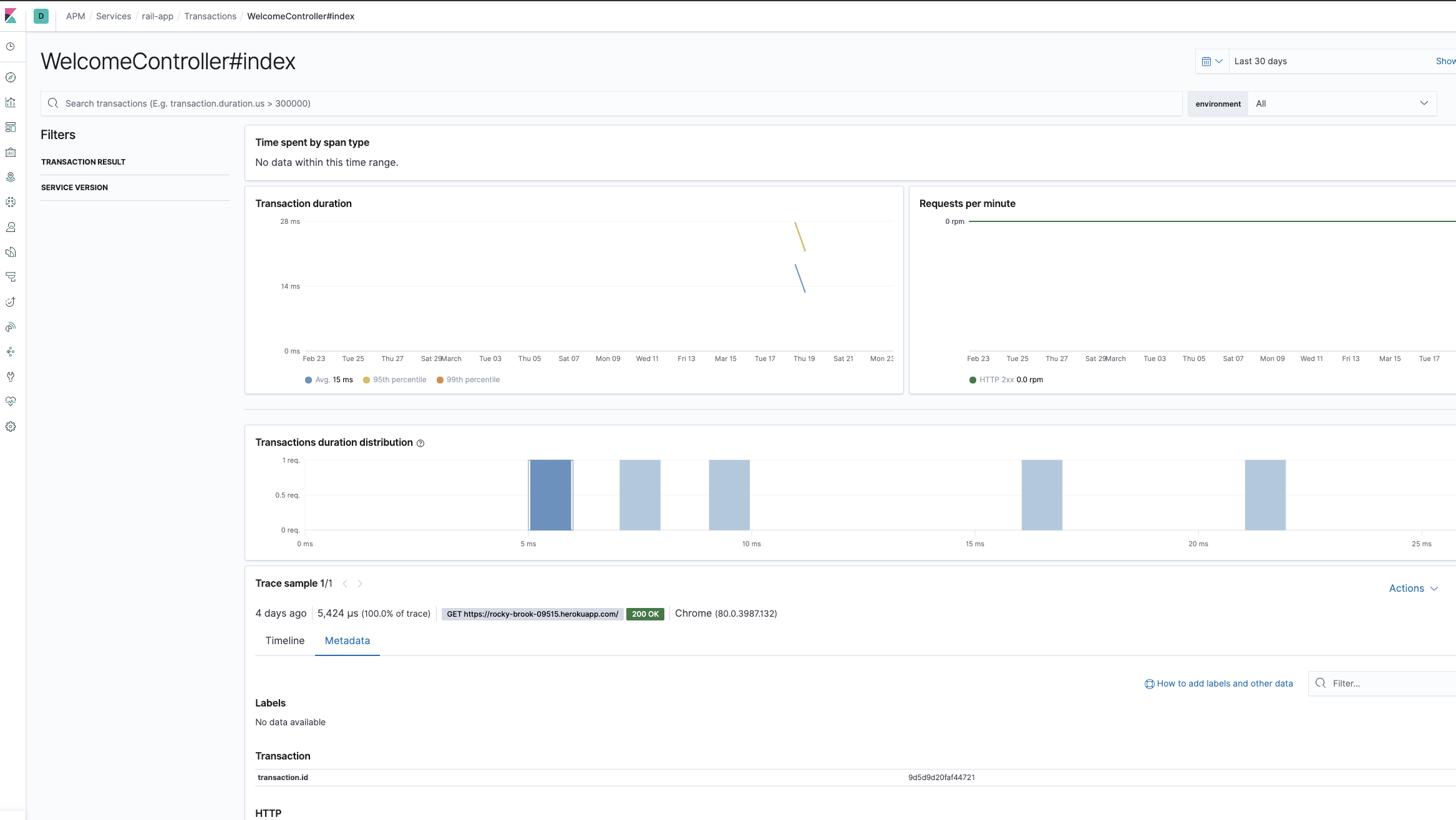The height and width of the screenshot is (820, 1456).
Task: Open the Dashboards app icon
Action: pyautogui.click(x=11, y=127)
